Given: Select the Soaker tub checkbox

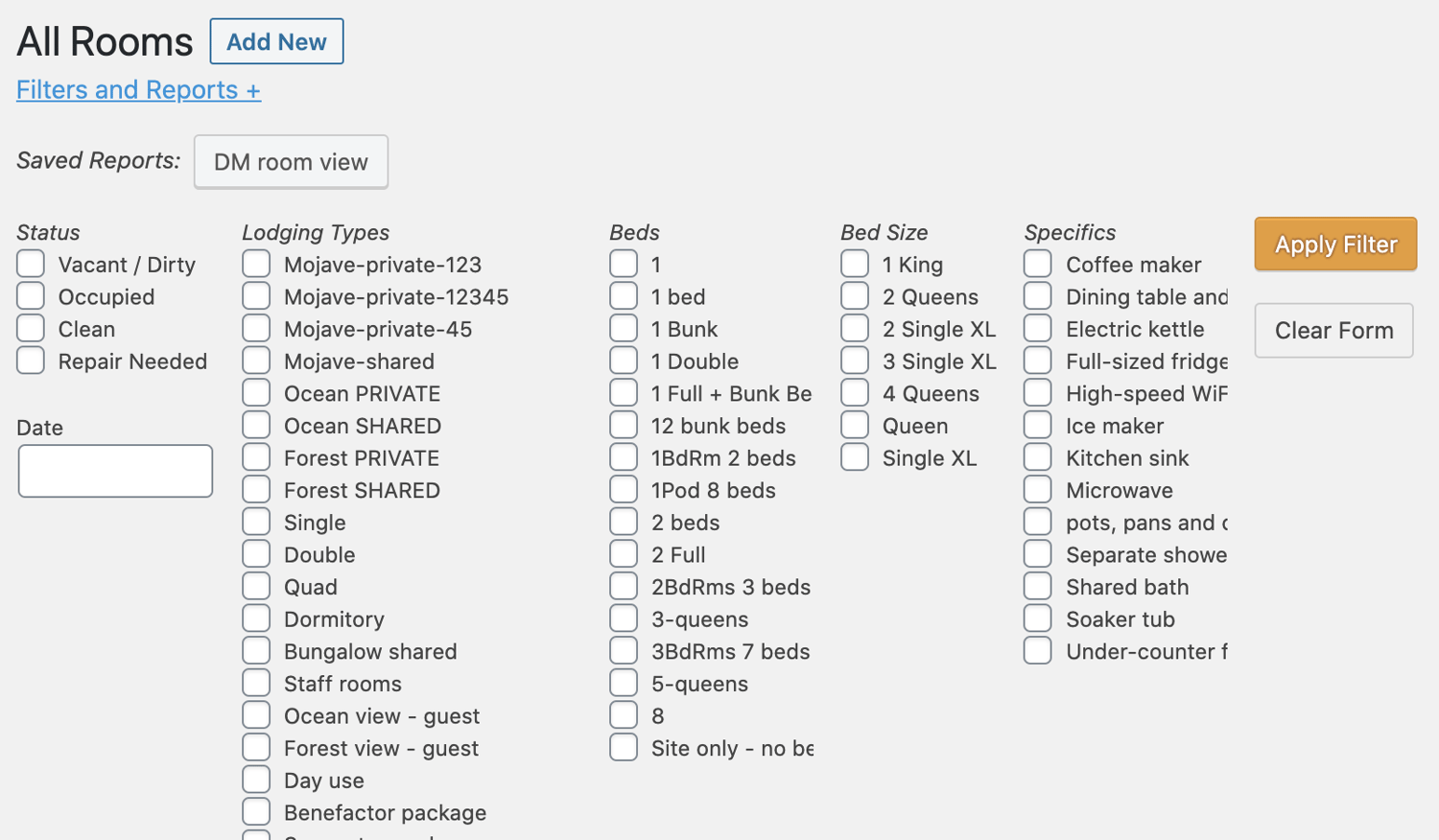Looking at the screenshot, I should [x=1038, y=618].
